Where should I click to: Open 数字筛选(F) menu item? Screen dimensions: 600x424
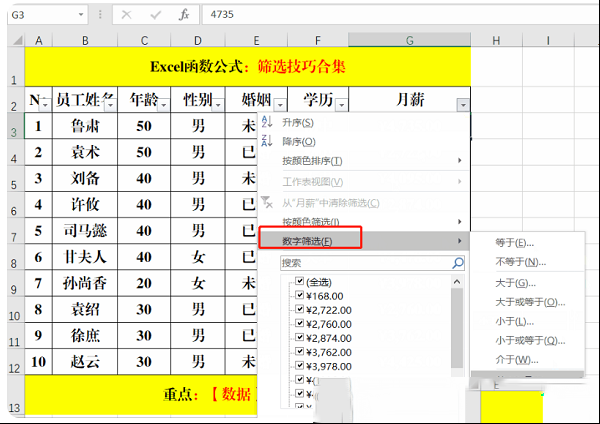pyautogui.click(x=364, y=241)
